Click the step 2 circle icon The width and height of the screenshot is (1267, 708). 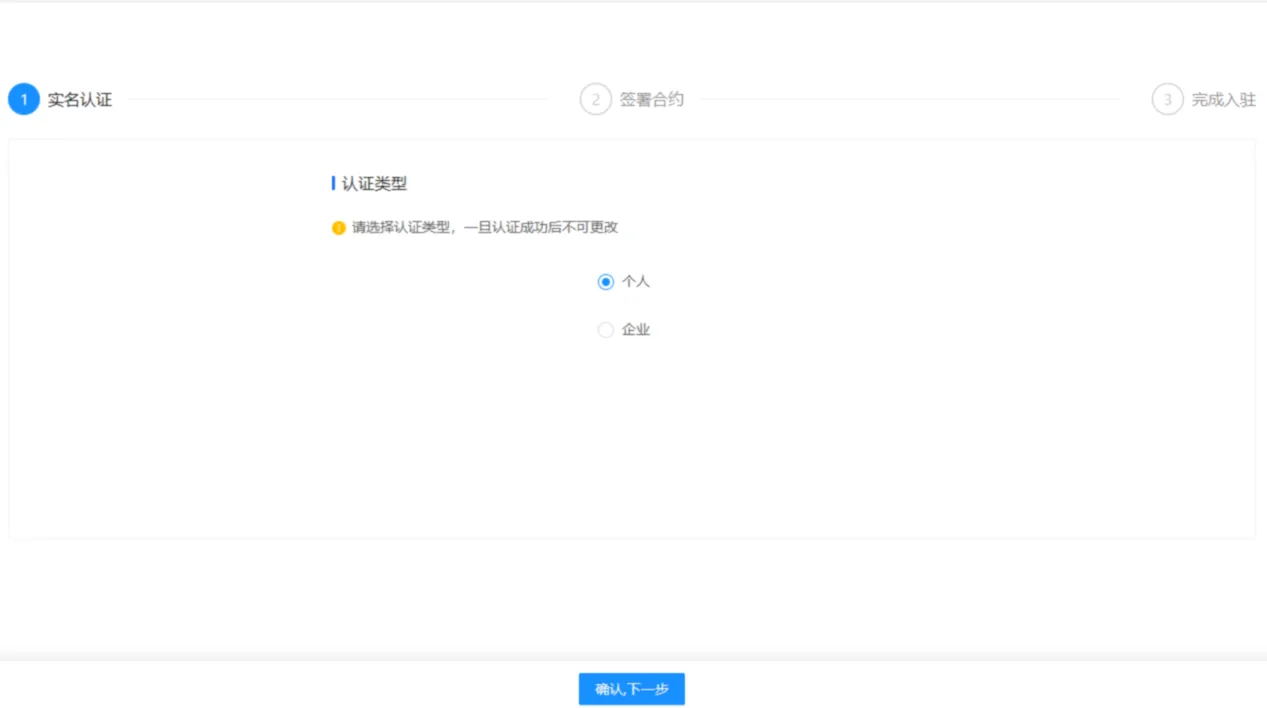point(595,99)
